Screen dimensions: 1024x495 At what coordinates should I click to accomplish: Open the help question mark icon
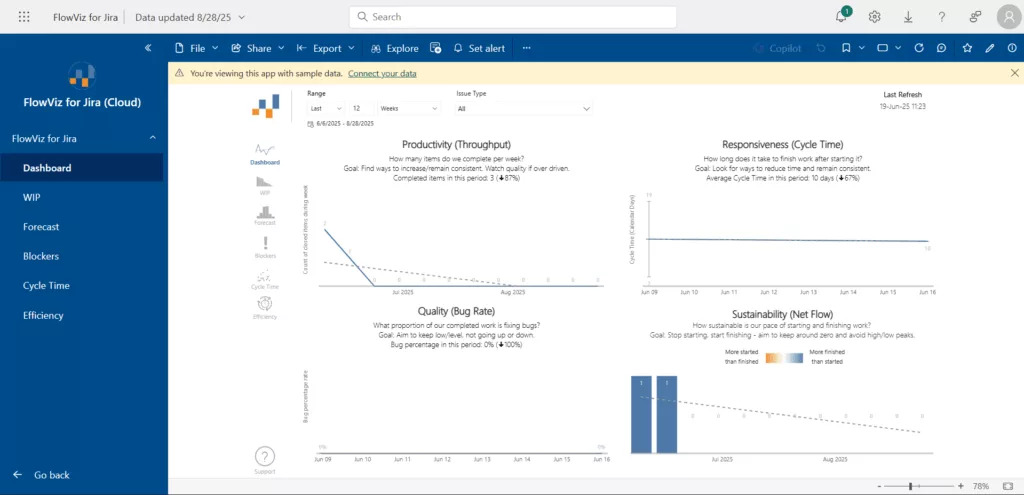pyautogui.click(x=942, y=17)
